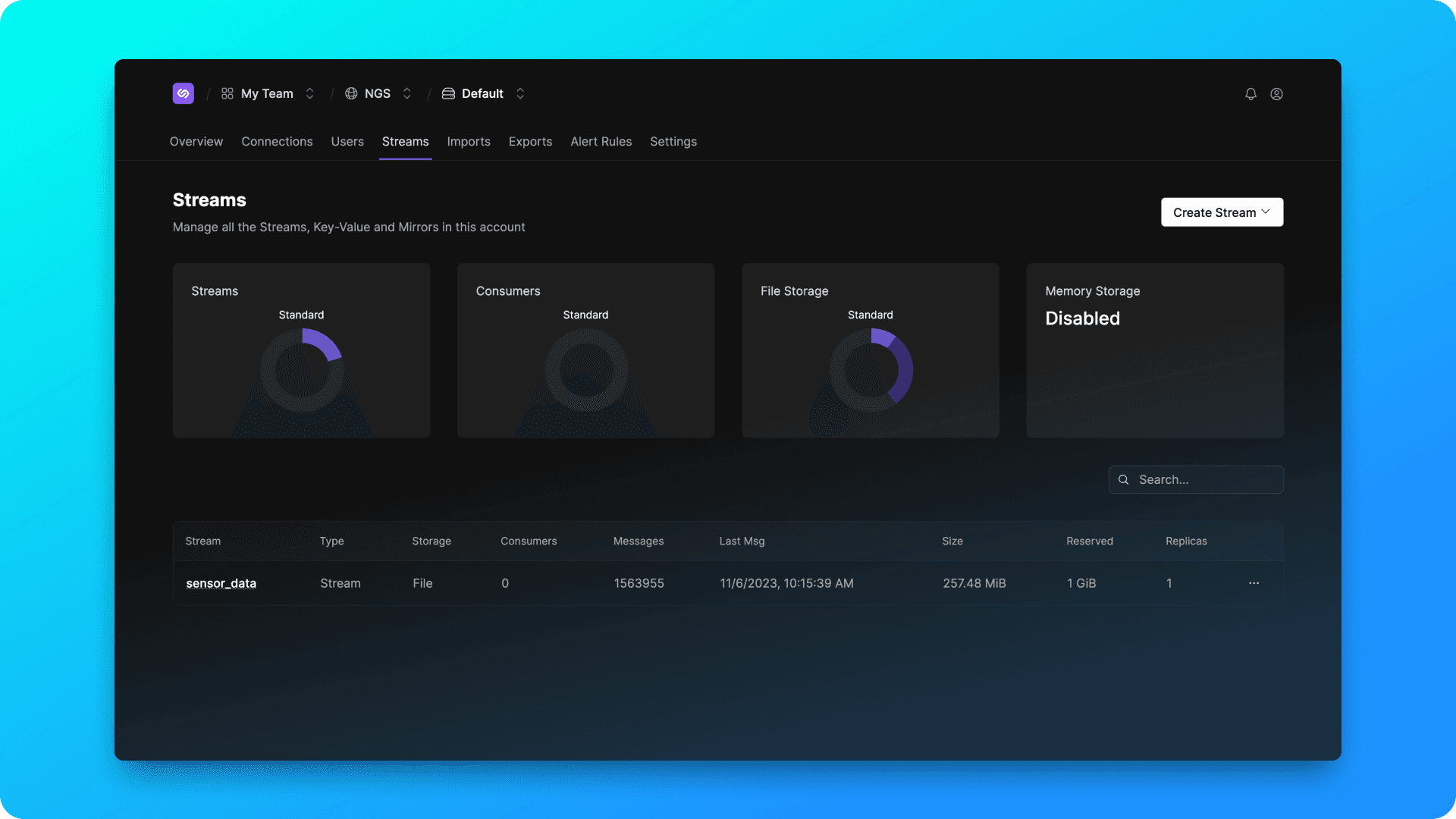Click the My Team grid icon
Image resolution: width=1456 pixels, height=819 pixels.
pos(227,93)
